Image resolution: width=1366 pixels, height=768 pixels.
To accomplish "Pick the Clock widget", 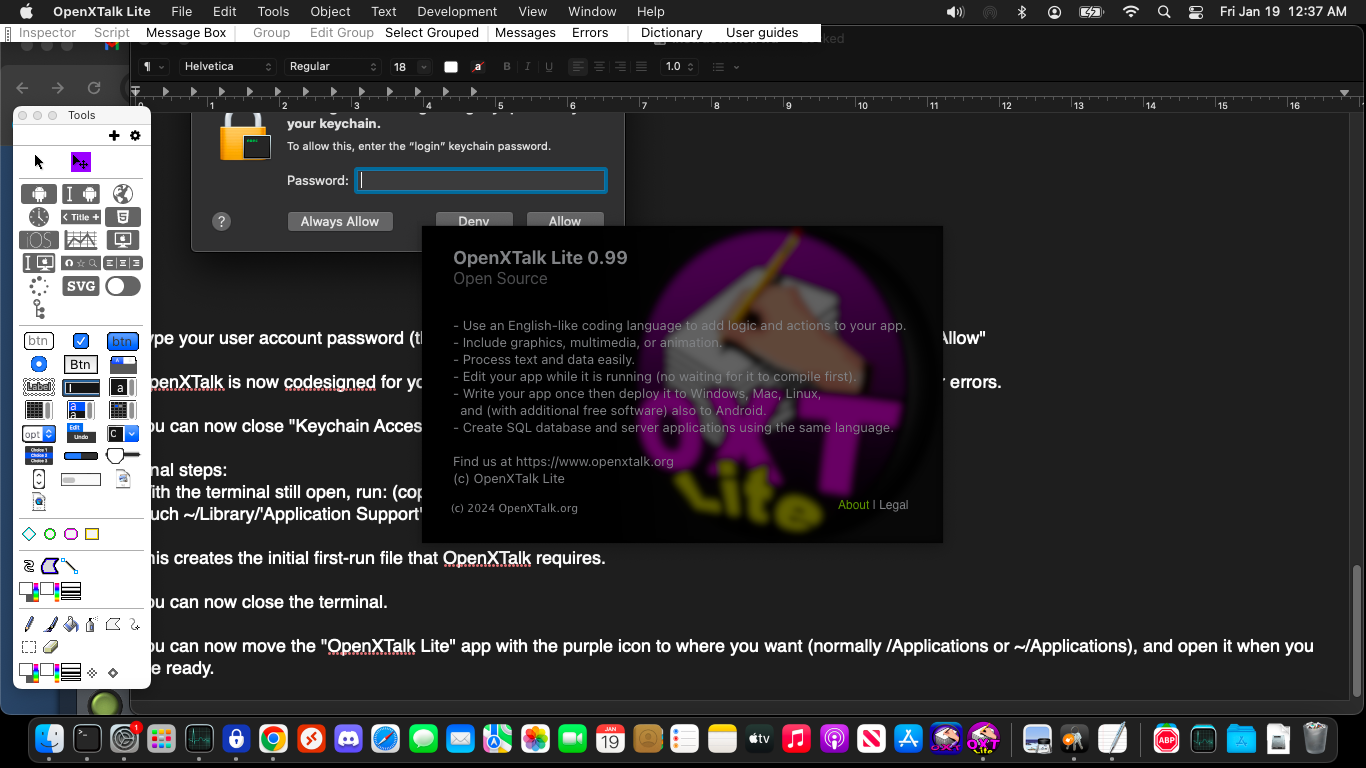I will point(39,217).
